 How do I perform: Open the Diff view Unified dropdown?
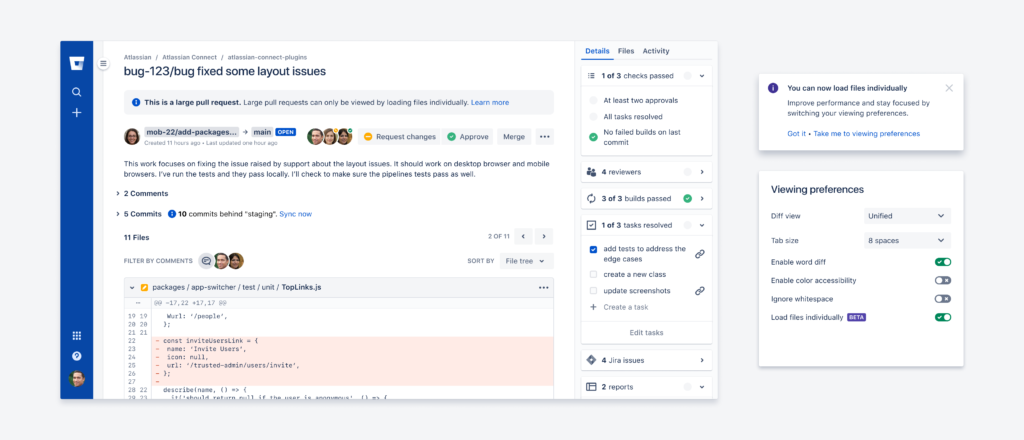(906, 215)
